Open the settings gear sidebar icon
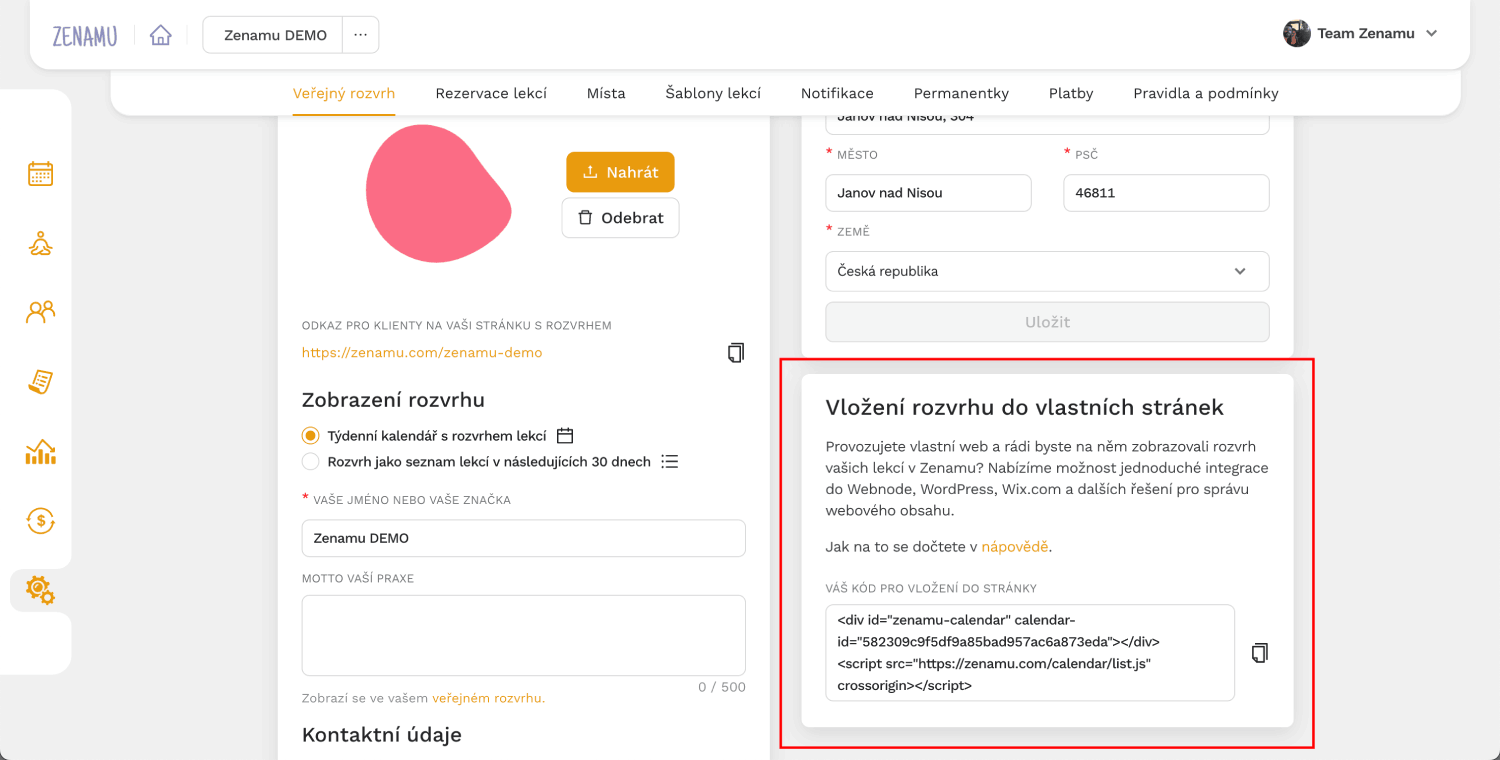The width and height of the screenshot is (1500, 760). pyautogui.click(x=40, y=590)
